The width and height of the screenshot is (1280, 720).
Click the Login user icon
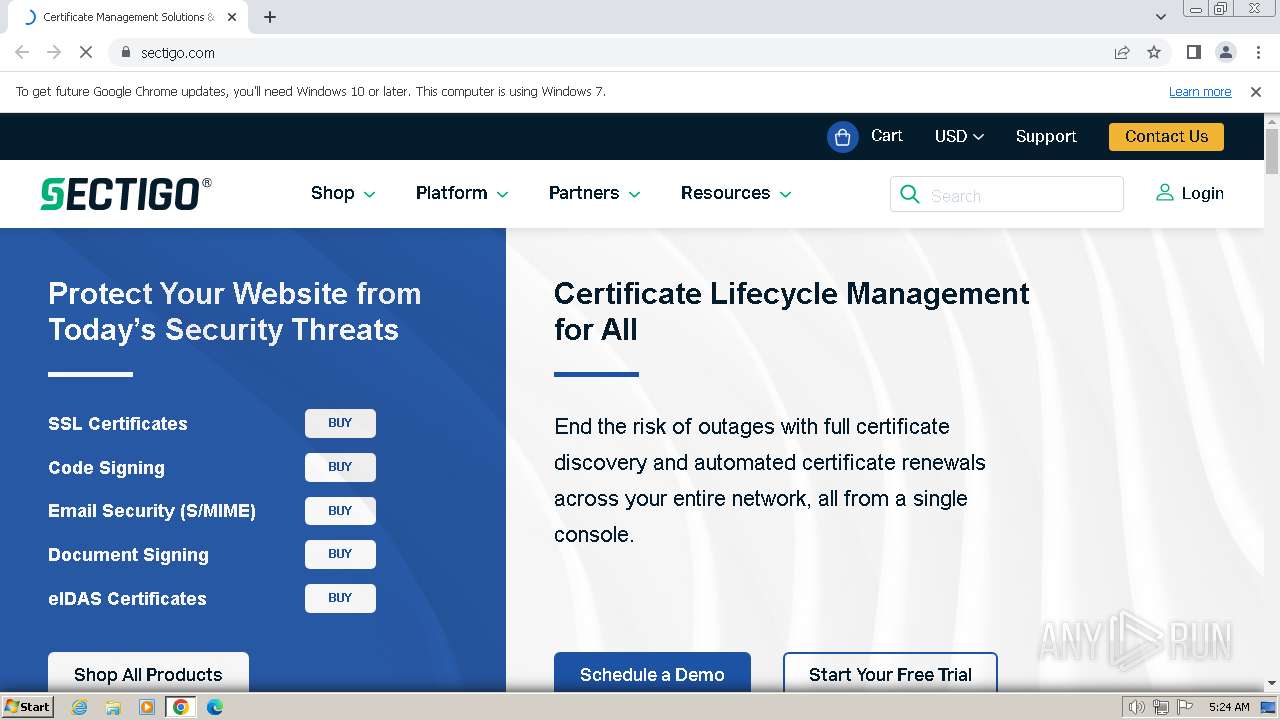(x=1164, y=192)
